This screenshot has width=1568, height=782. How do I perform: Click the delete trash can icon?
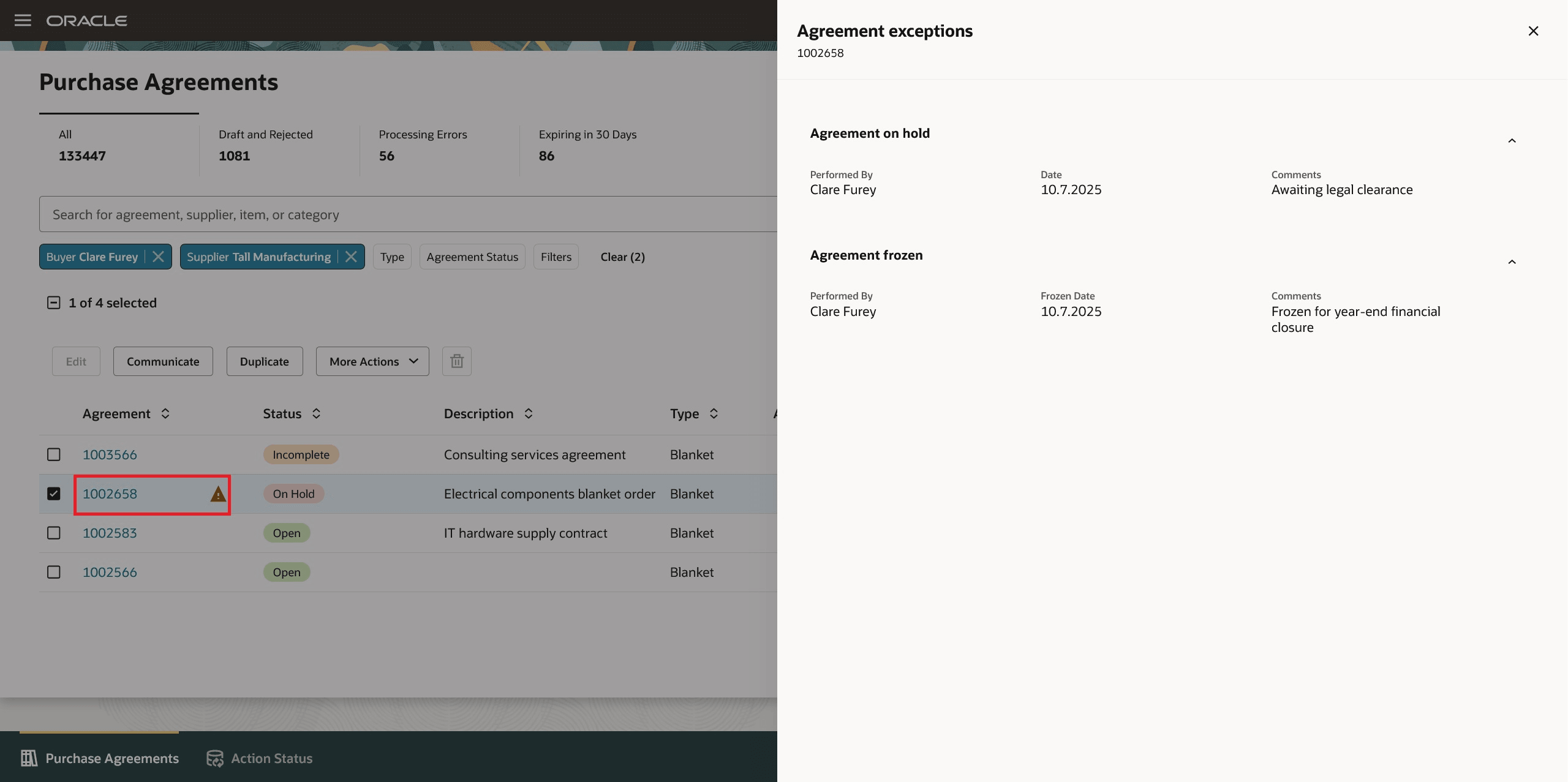tap(456, 361)
